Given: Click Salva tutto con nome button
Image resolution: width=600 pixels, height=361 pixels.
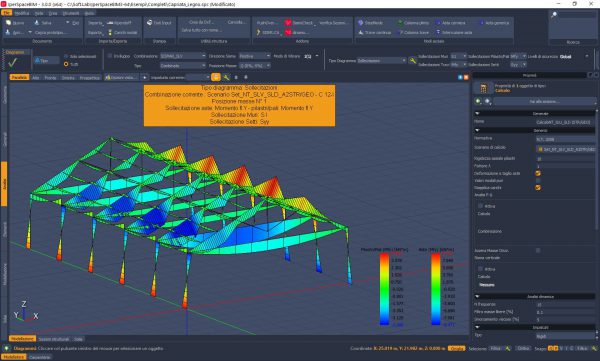Looking at the screenshot, I should click(201, 30).
